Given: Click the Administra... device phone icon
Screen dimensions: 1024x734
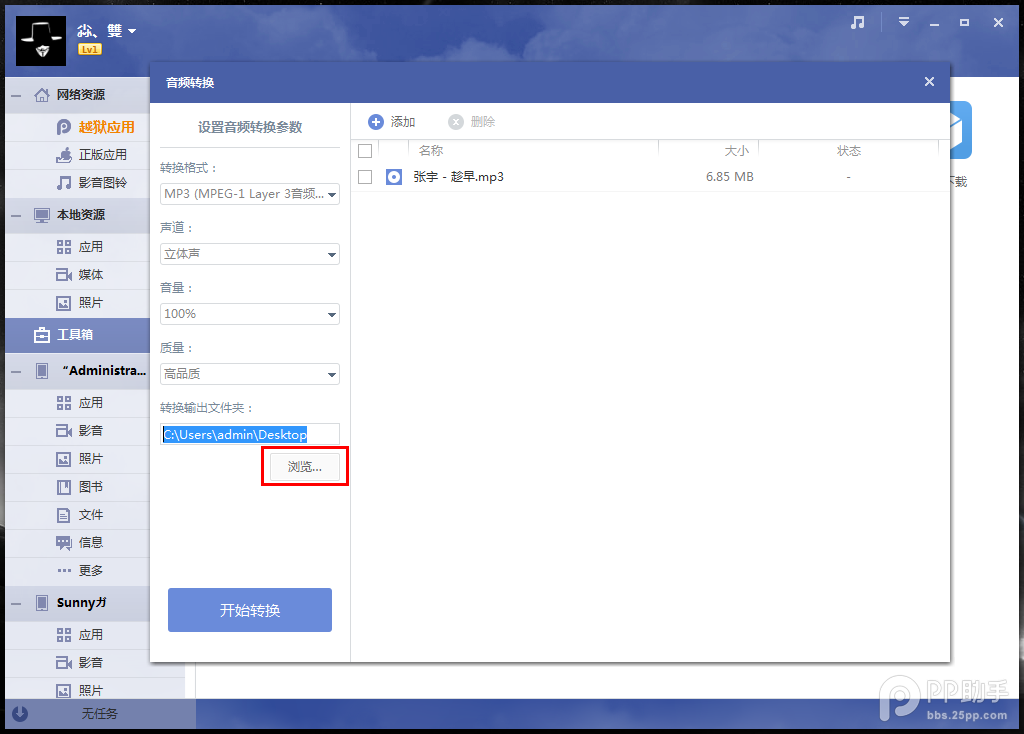Looking at the screenshot, I should pyautogui.click(x=42, y=371).
